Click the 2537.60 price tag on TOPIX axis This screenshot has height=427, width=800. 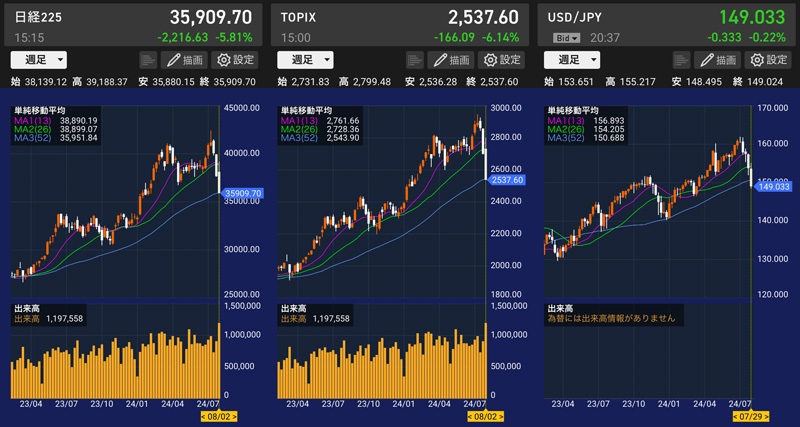506,180
